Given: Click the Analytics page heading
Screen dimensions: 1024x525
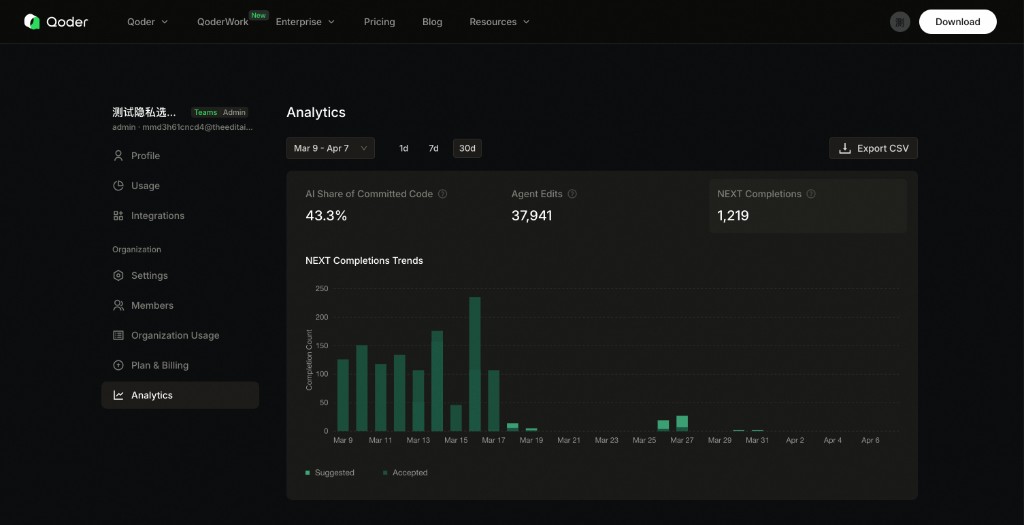Looking at the screenshot, I should click(x=316, y=112).
